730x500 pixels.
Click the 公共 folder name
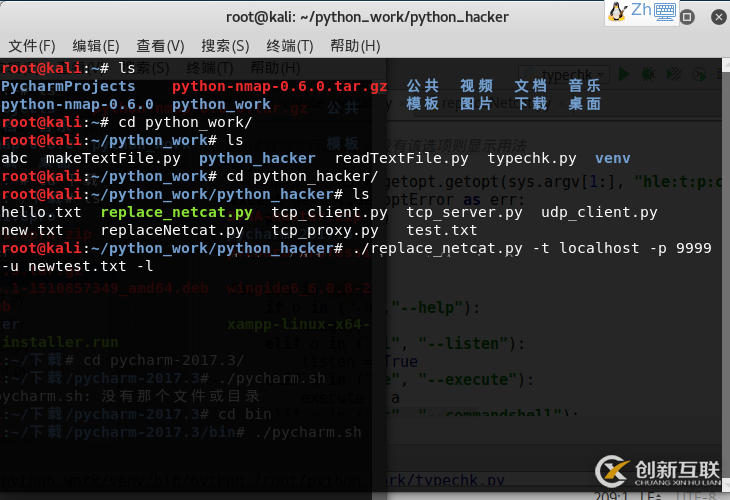point(423,86)
